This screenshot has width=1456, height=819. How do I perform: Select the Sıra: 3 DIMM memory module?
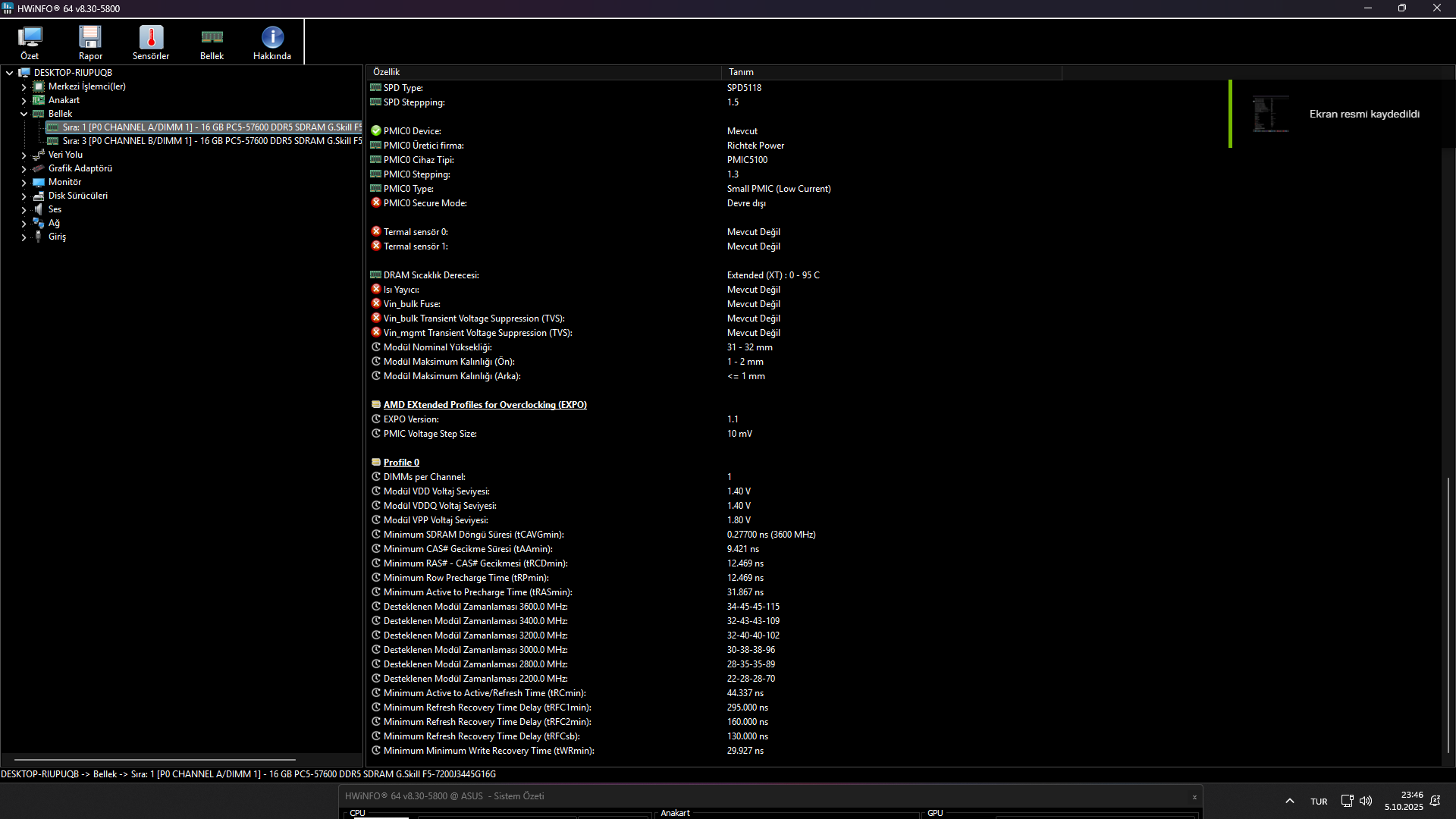pos(204,141)
